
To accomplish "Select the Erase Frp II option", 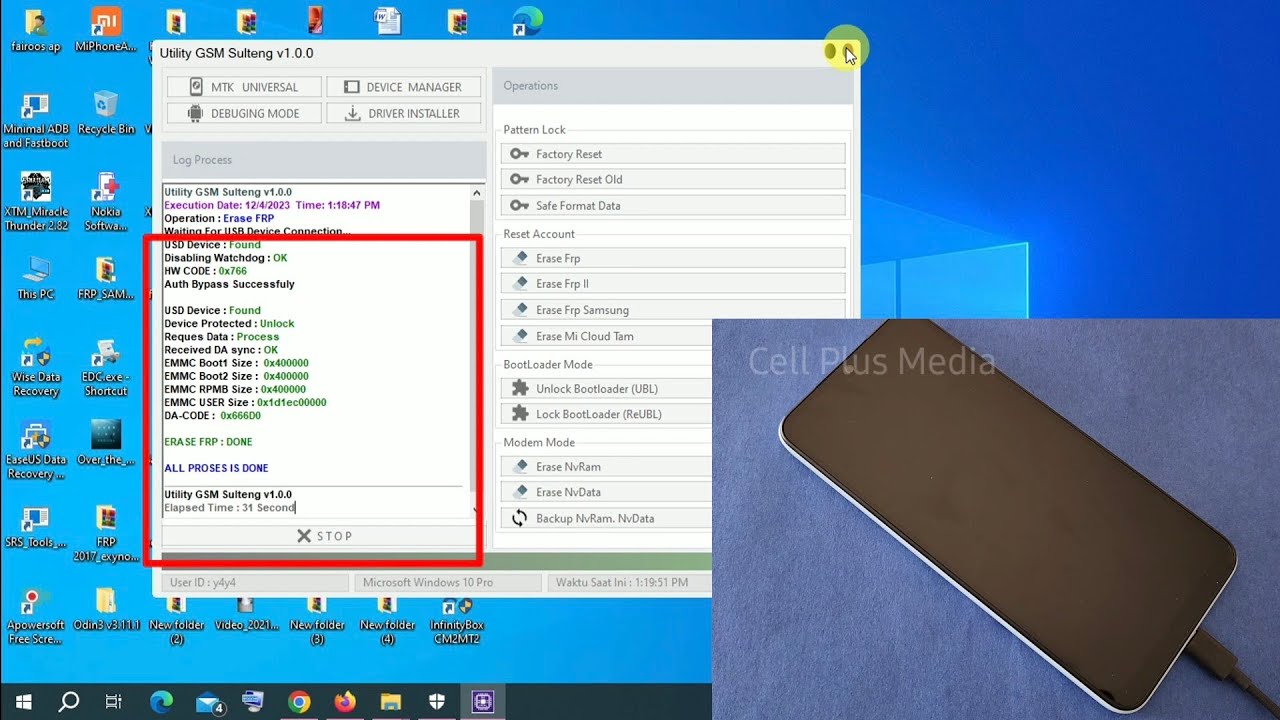I will [673, 284].
